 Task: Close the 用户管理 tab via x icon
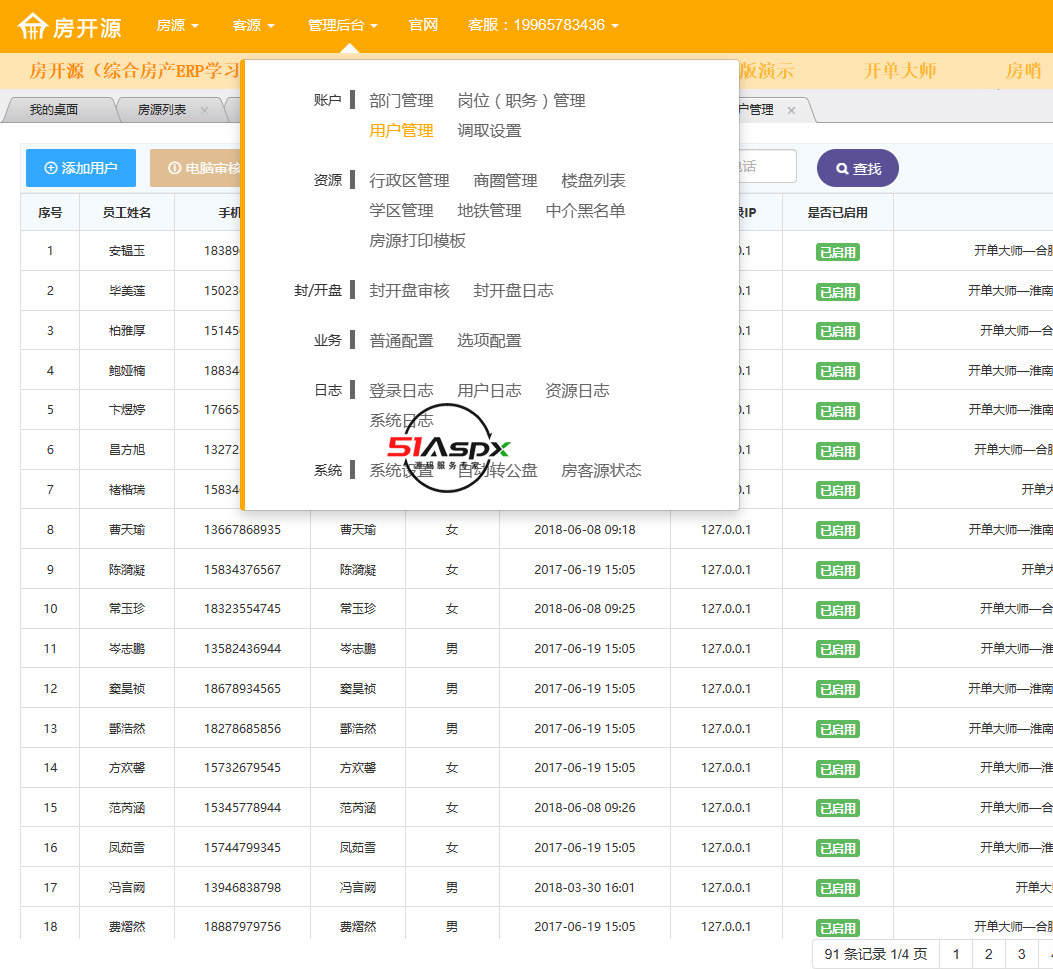tap(791, 110)
